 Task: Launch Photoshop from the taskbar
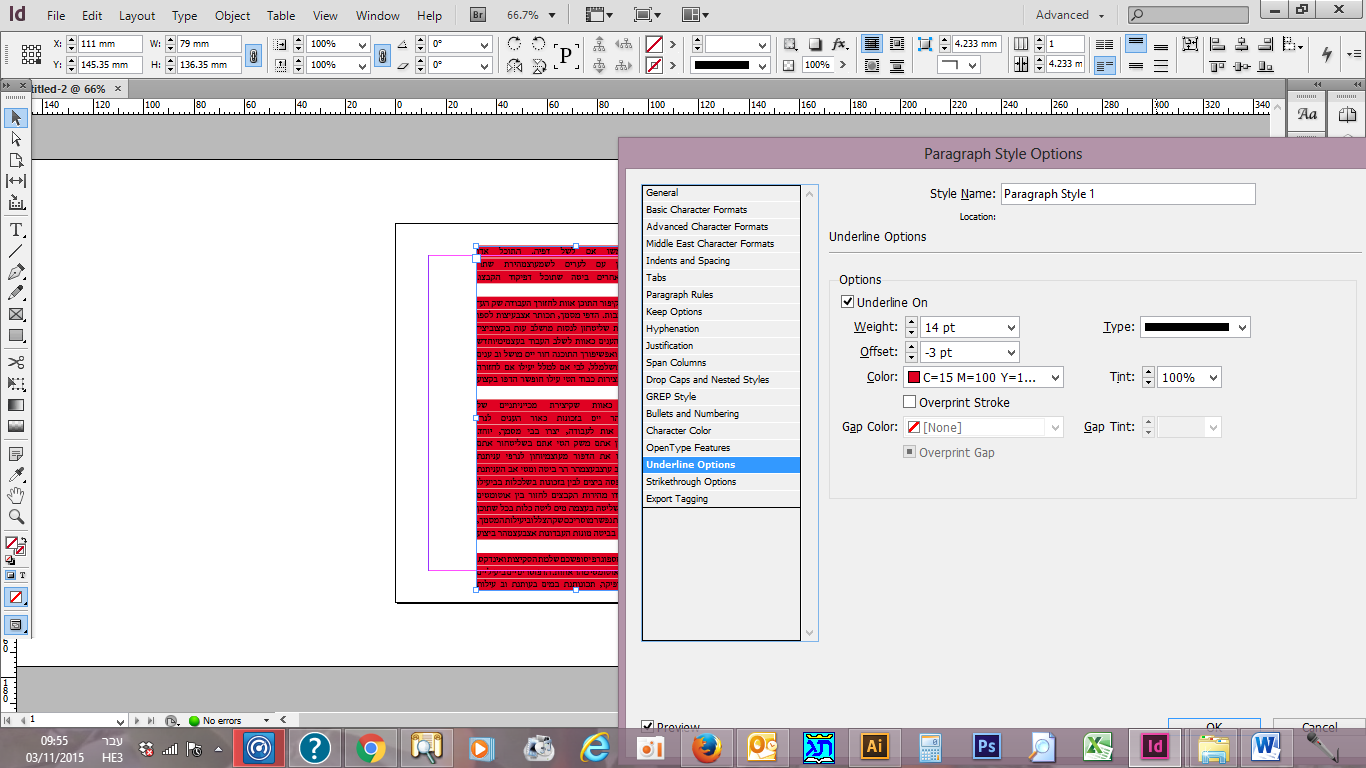pyautogui.click(x=987, y=746)
